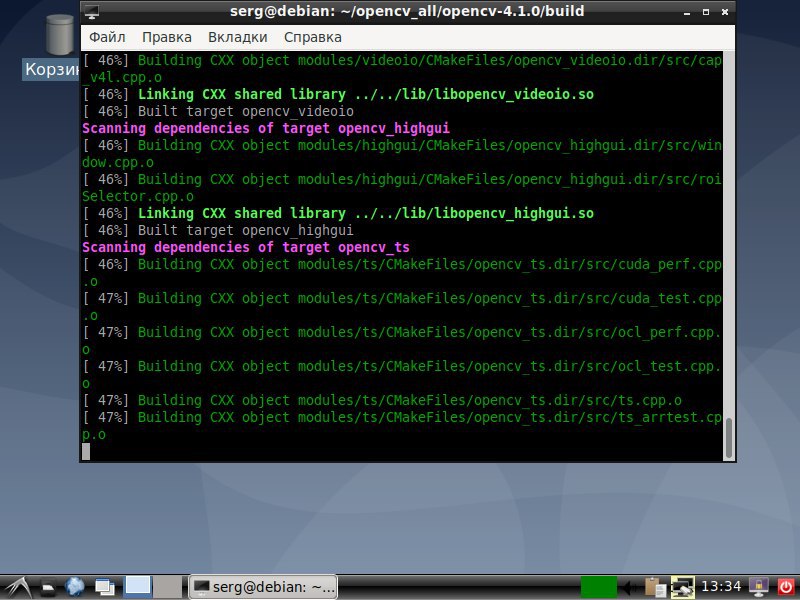The width and height of the screenshot is (800, 600).
Task: Click the 13:34 clock
Action: tap(721, 587)
